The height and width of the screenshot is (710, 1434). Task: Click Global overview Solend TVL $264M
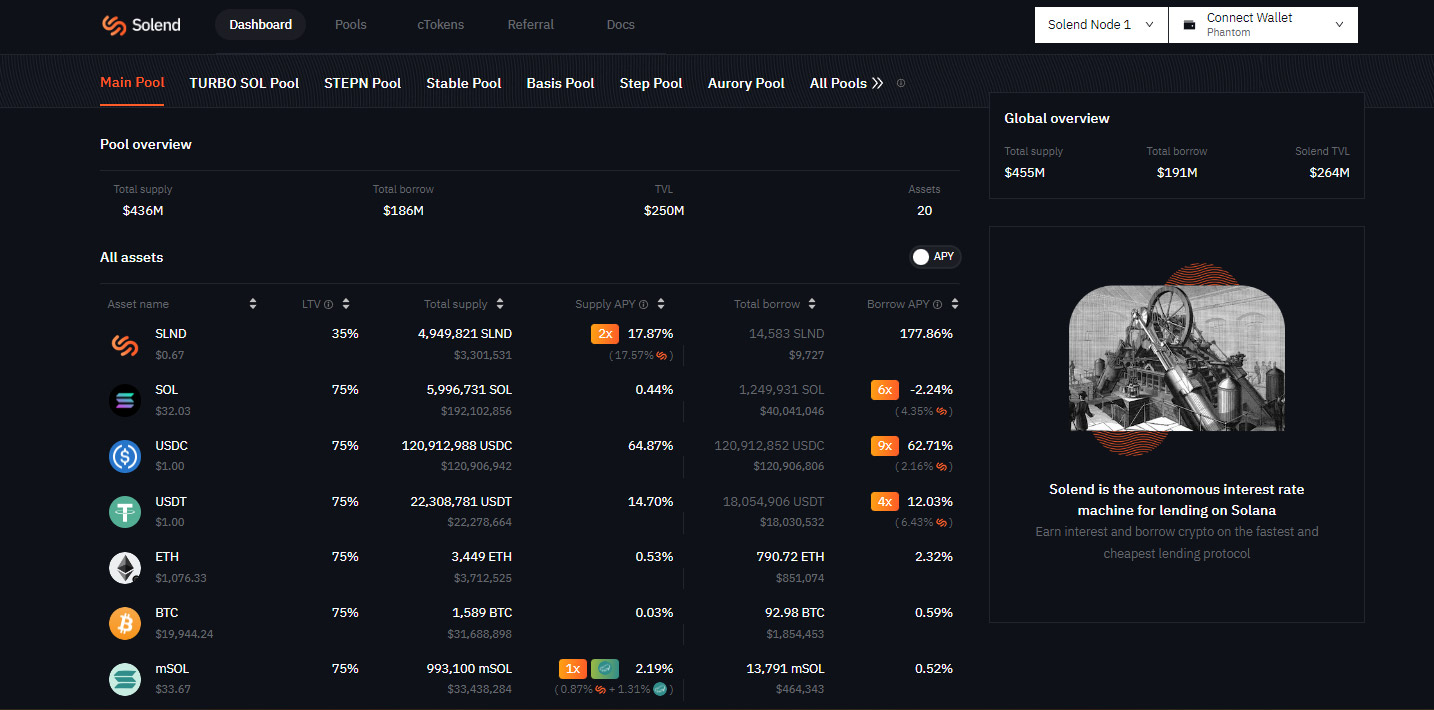click(1330, 173)
